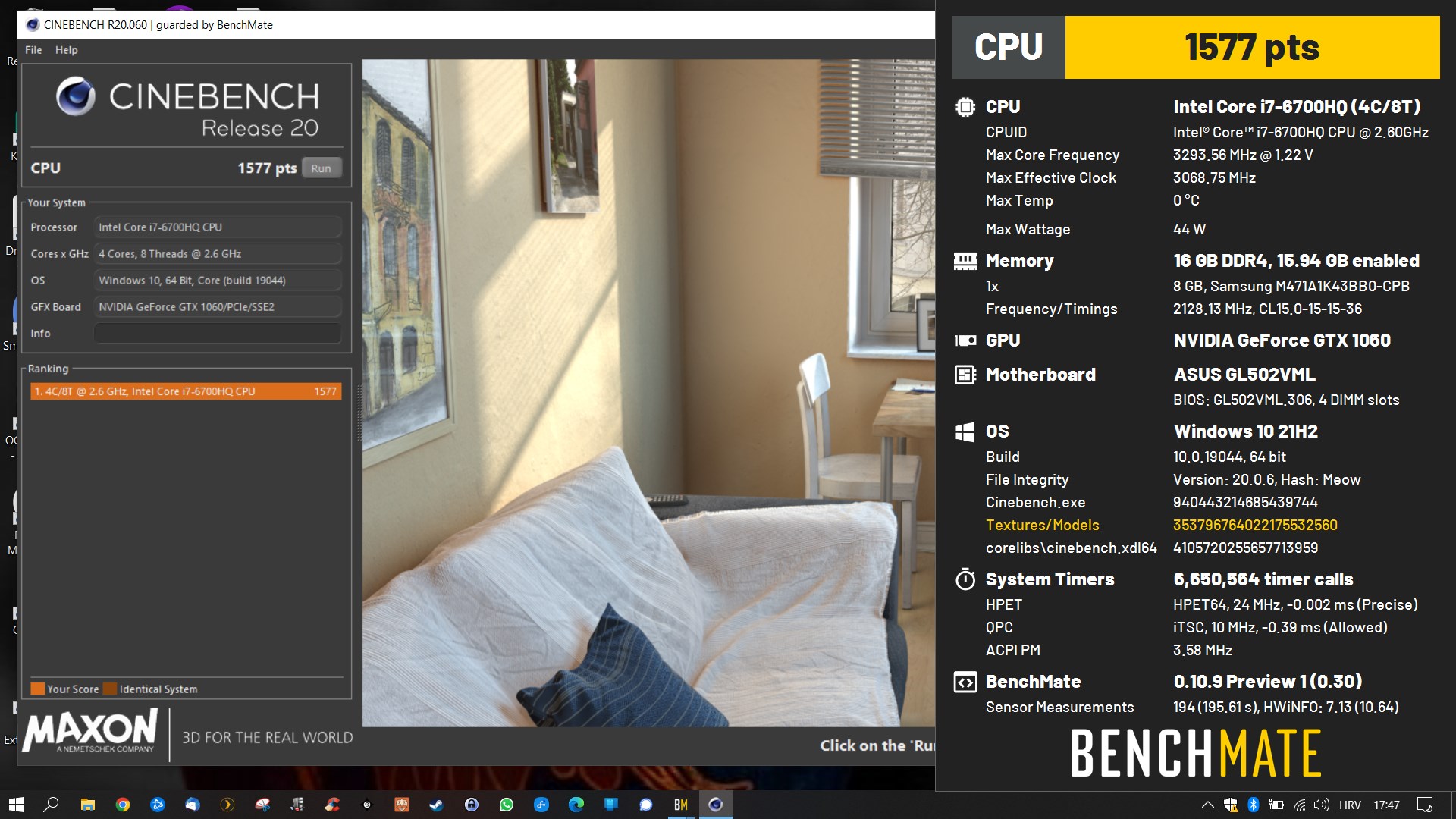Screen dimensions: 1456x819
Task: Click the System Timers stopwatch icon
Action: [x=965, y=579]
